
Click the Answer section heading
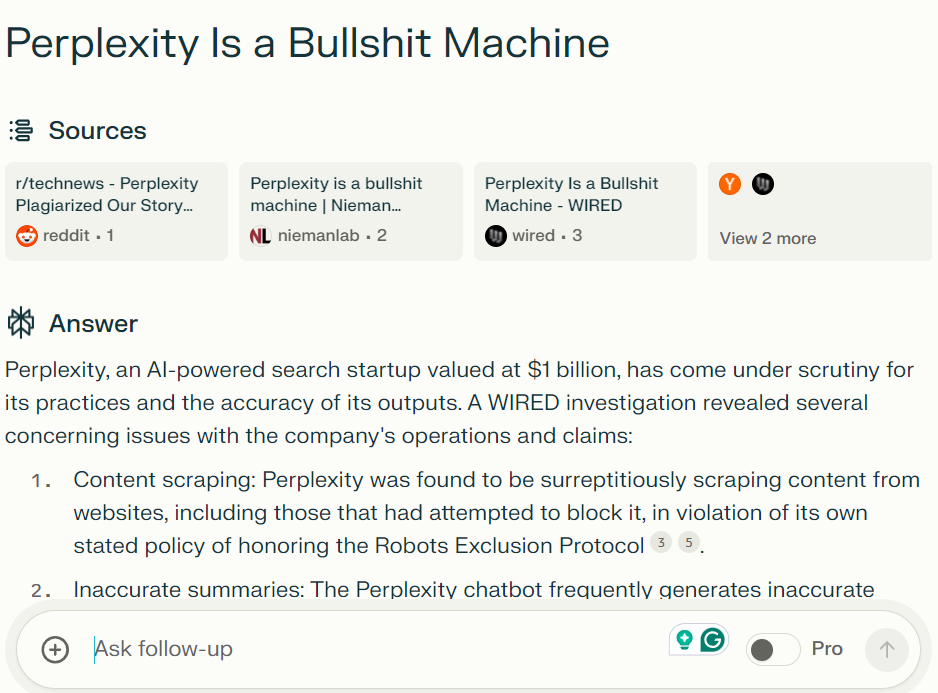(x=94, y=322)
